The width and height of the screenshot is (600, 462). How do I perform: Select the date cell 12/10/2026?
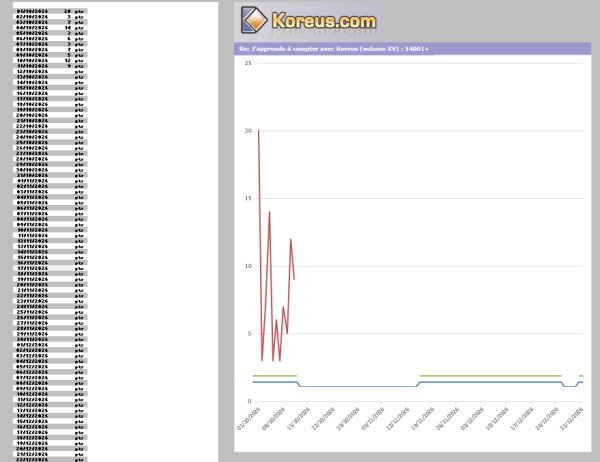pyautogui.click(x=32, y=72)
